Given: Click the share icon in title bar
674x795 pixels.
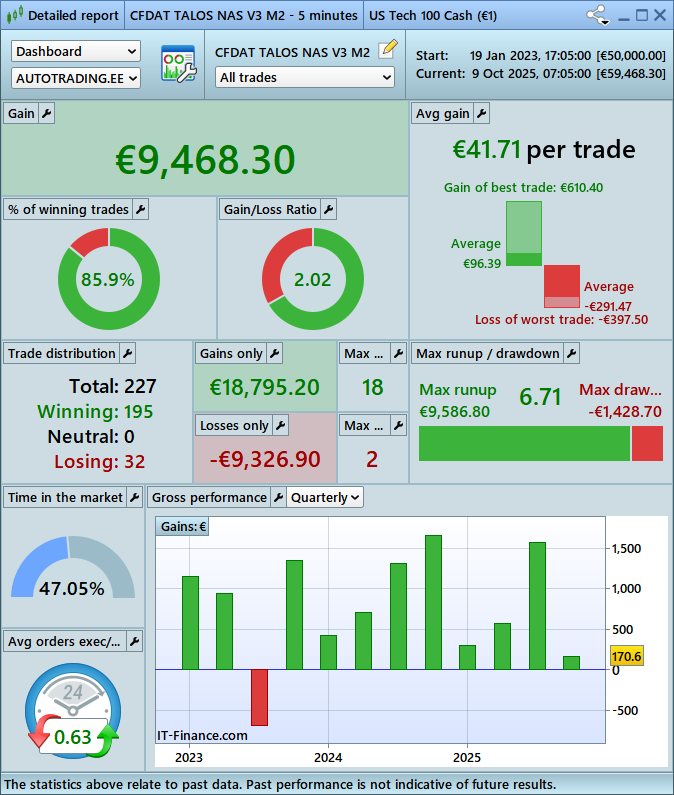Looking at the screenshot, I should tap(597, 16).
